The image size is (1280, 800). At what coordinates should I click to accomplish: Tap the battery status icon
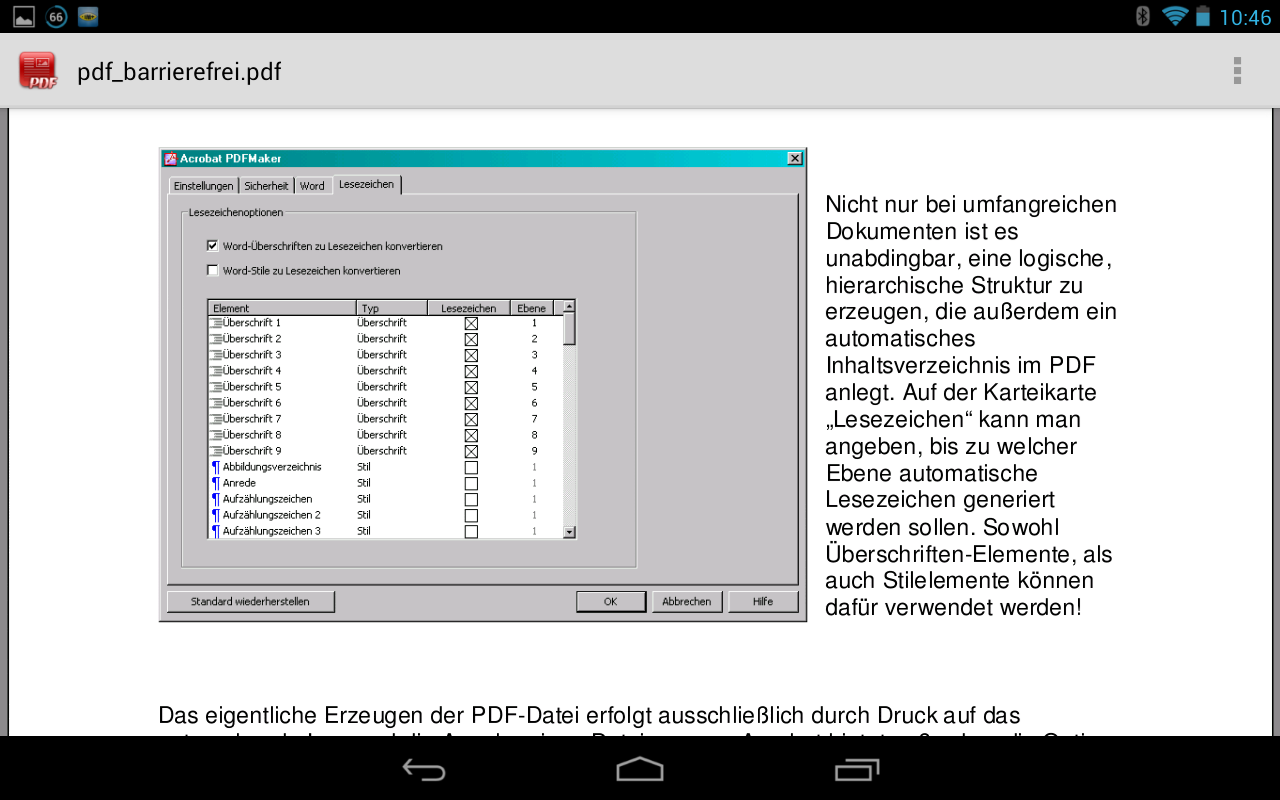point(1202,16)
